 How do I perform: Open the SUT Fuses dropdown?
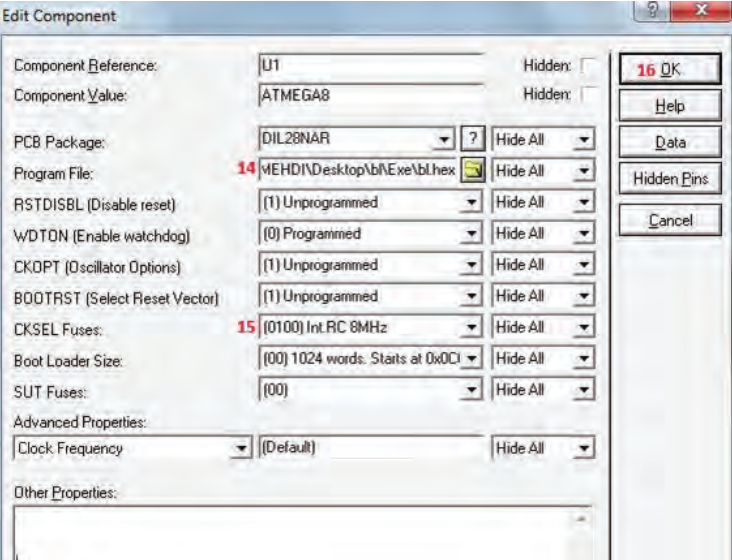pyautogui.click(x=472, y=390)
